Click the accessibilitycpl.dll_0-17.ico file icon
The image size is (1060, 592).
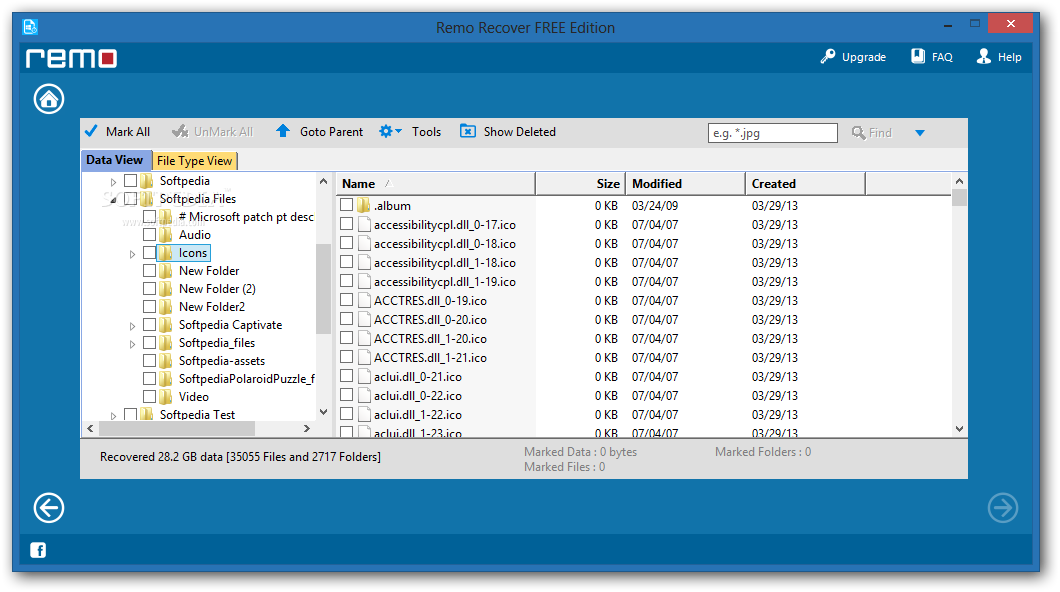pos(364,224)
